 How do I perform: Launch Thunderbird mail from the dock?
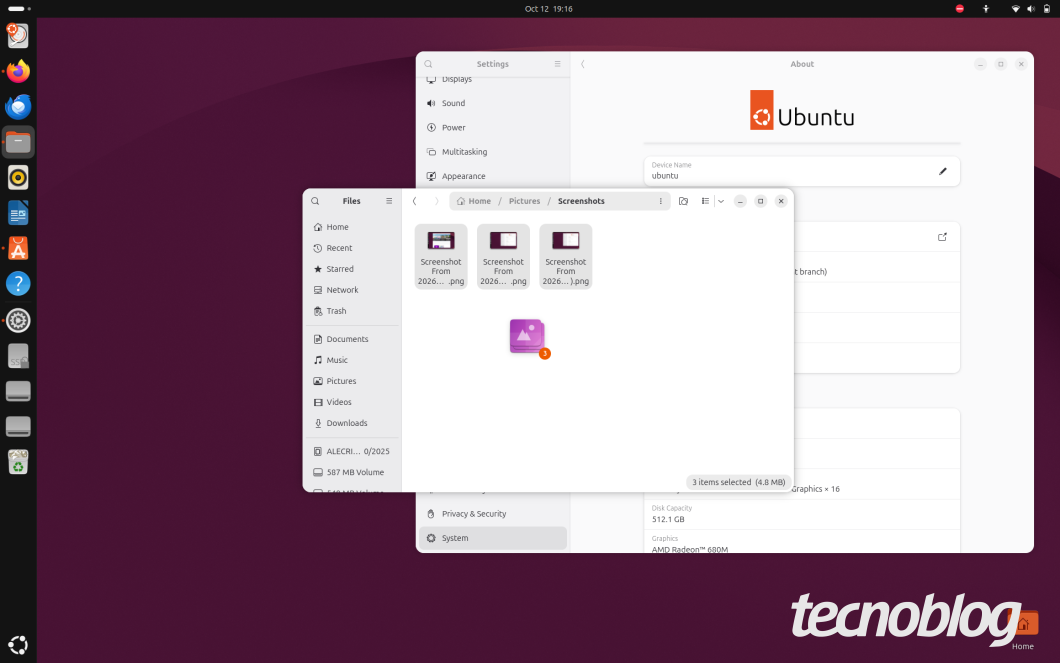pyautogui.click(x=18, y=107)
